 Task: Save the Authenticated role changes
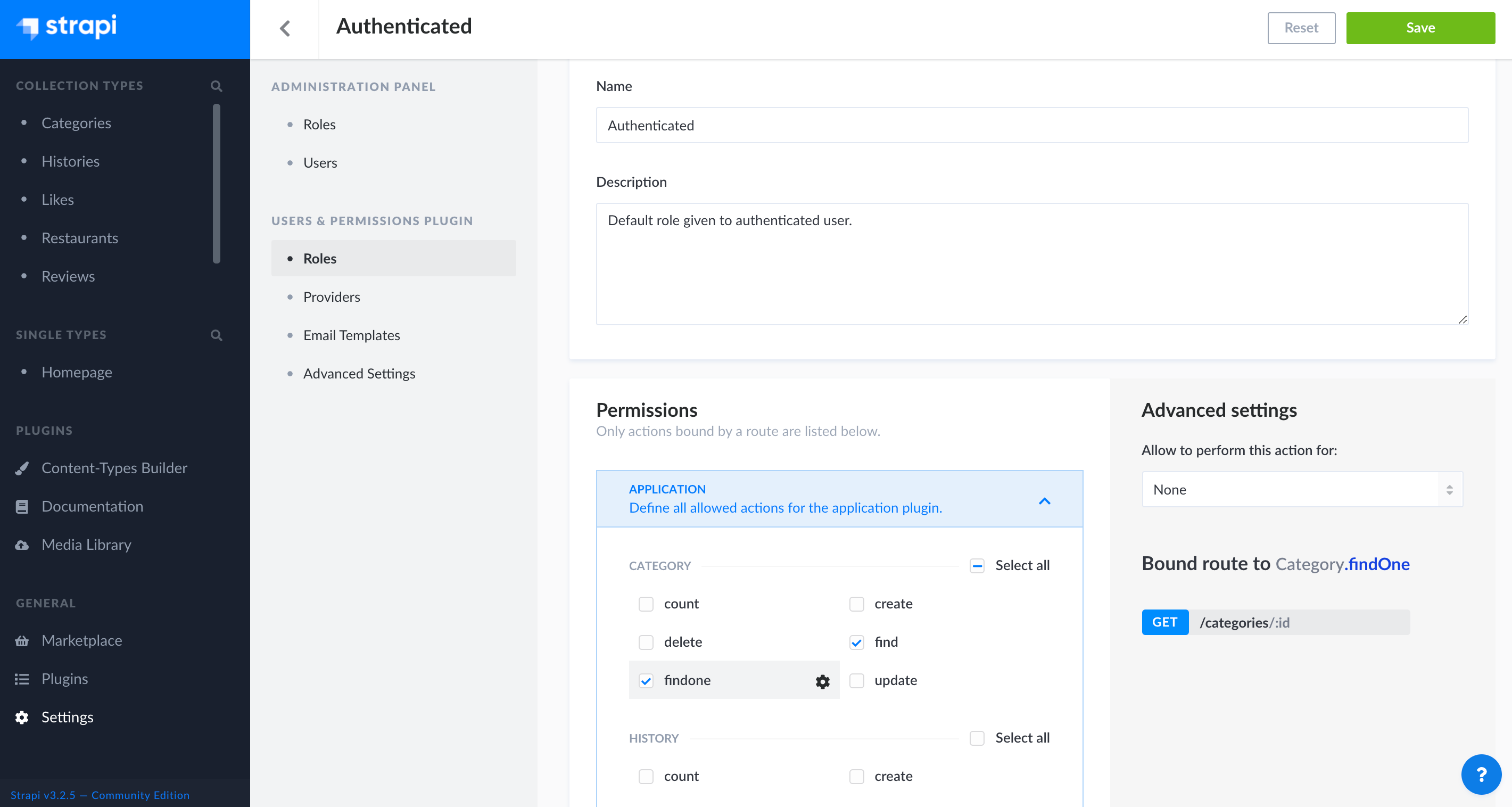[x=1420, y=28]
